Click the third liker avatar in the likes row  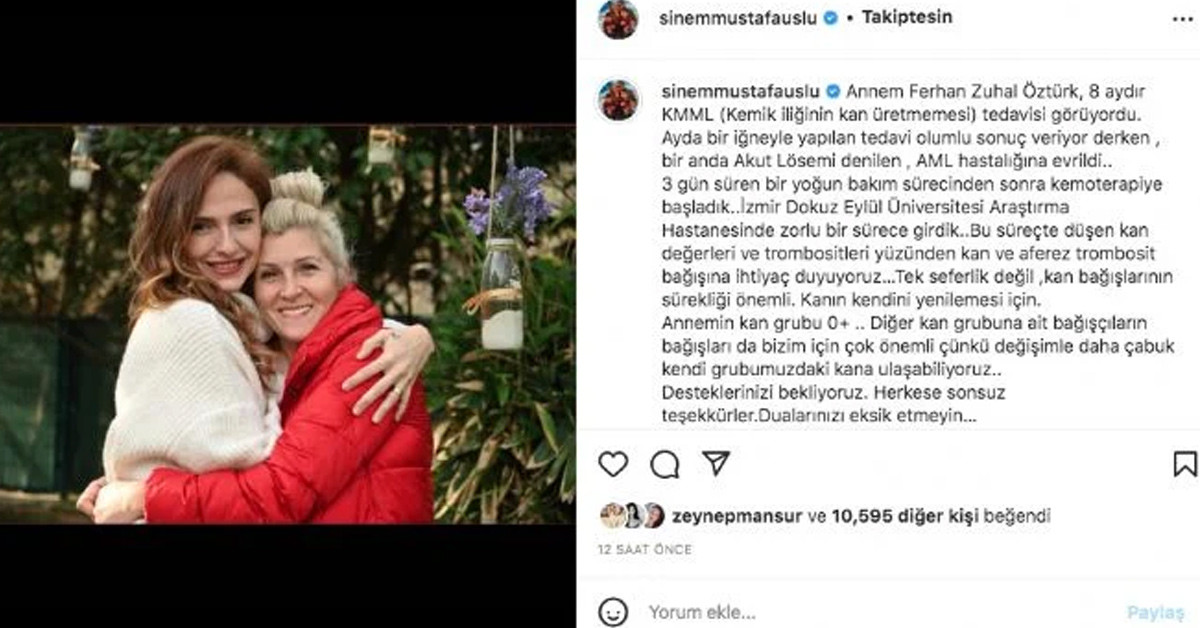[x=653, y=516]
